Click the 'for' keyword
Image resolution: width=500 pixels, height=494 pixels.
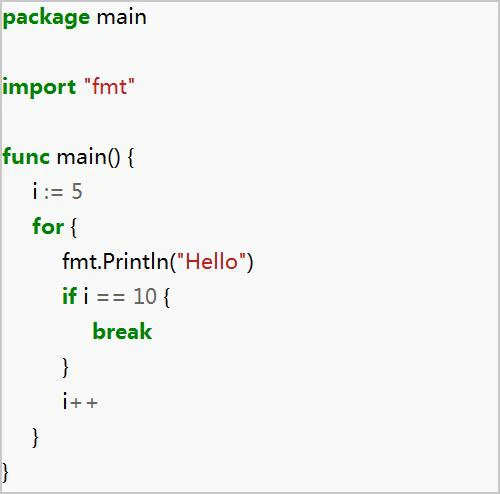[x=48, y=226]
